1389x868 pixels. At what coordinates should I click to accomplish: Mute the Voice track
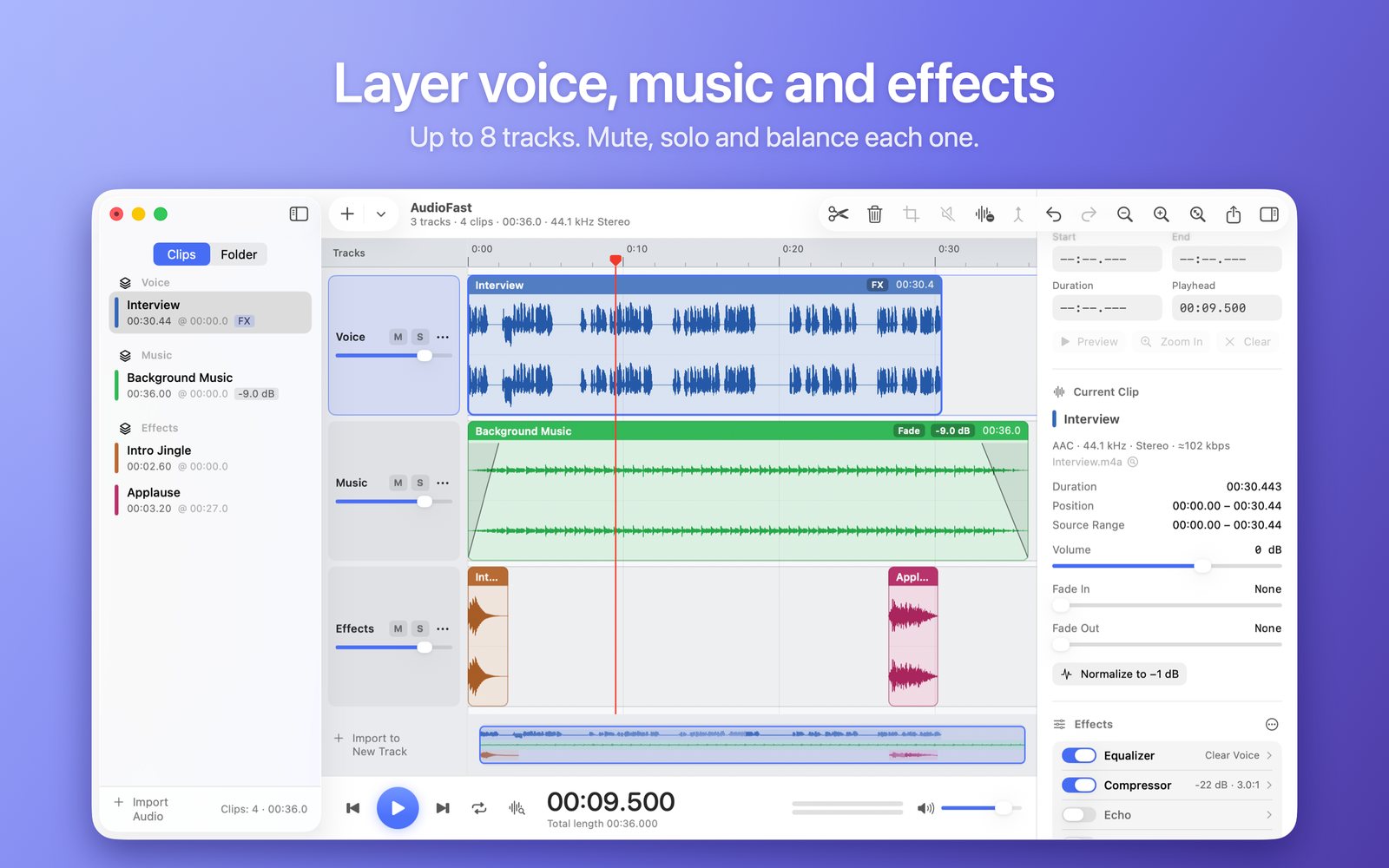coord(398,337)
